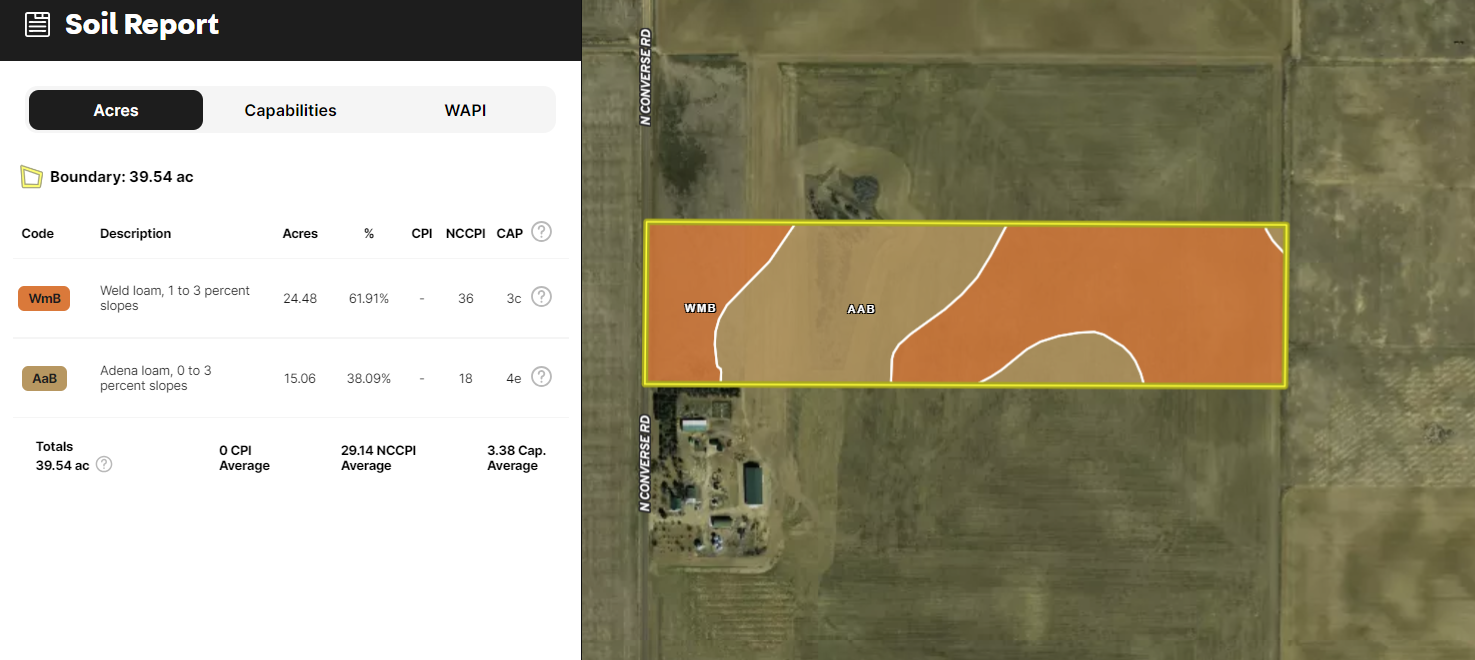Open help icon in AaB row
Screen dimensions: 1475x660
pyautogui.click(x=541, y=377)
